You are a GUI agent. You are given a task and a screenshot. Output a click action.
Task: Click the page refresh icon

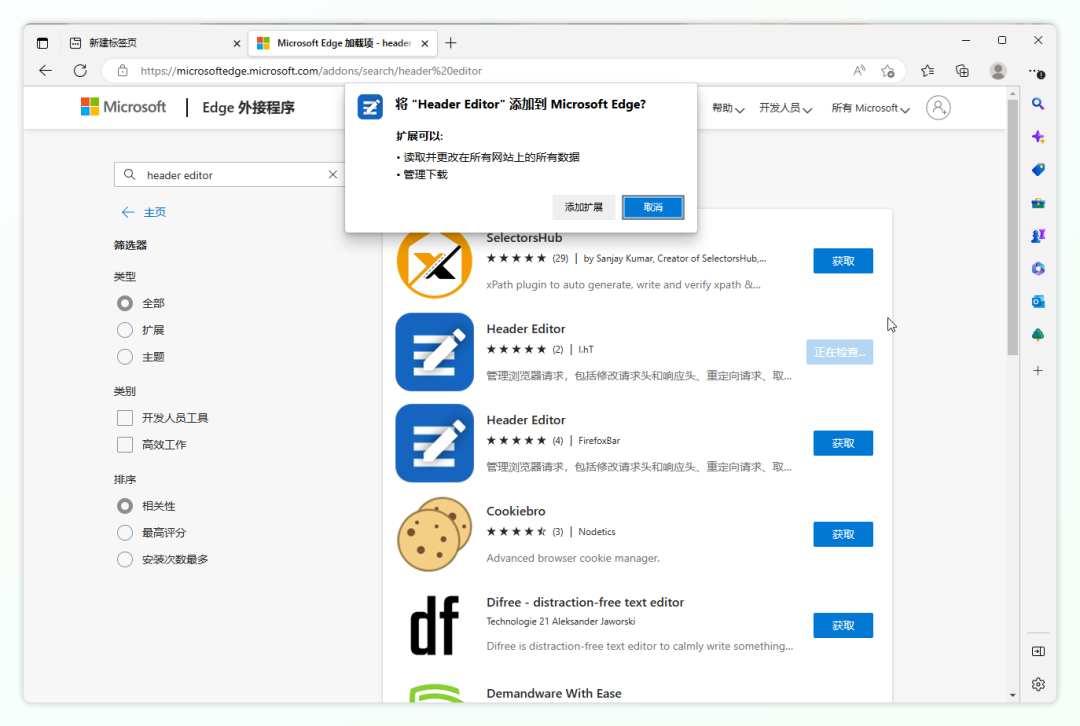click(x=80, y=71)
